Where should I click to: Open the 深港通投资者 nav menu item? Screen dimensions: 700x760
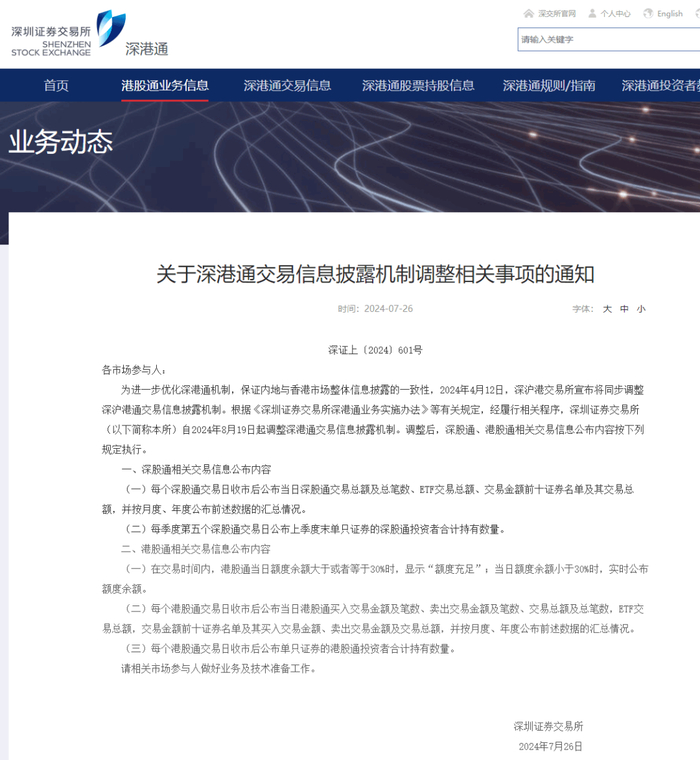click(x=661, y=86)
